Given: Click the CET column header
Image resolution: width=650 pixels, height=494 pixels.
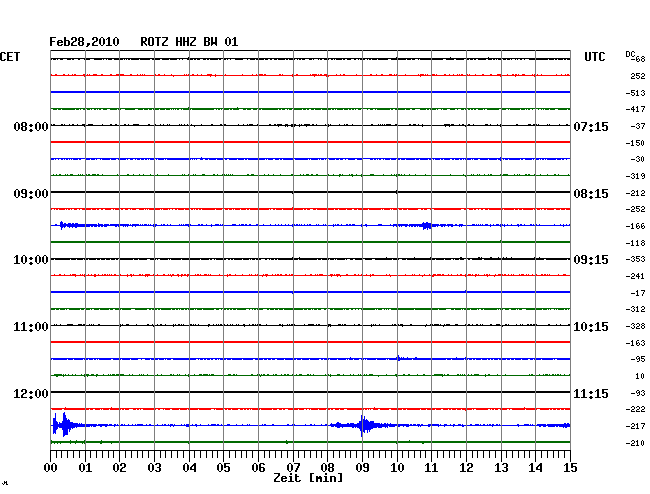Looking at the screenshot, I should click(x=10, y=57).
